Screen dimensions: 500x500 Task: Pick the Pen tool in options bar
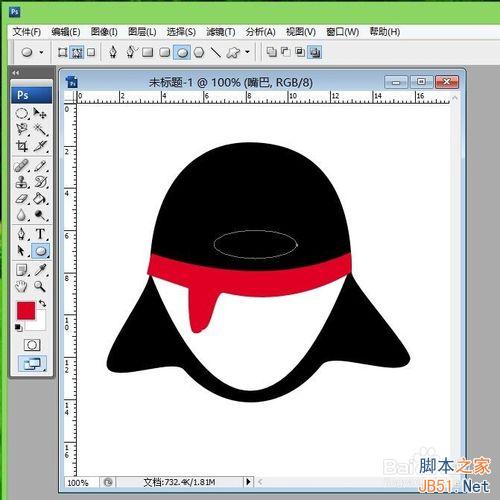click(x=113, y=52)
